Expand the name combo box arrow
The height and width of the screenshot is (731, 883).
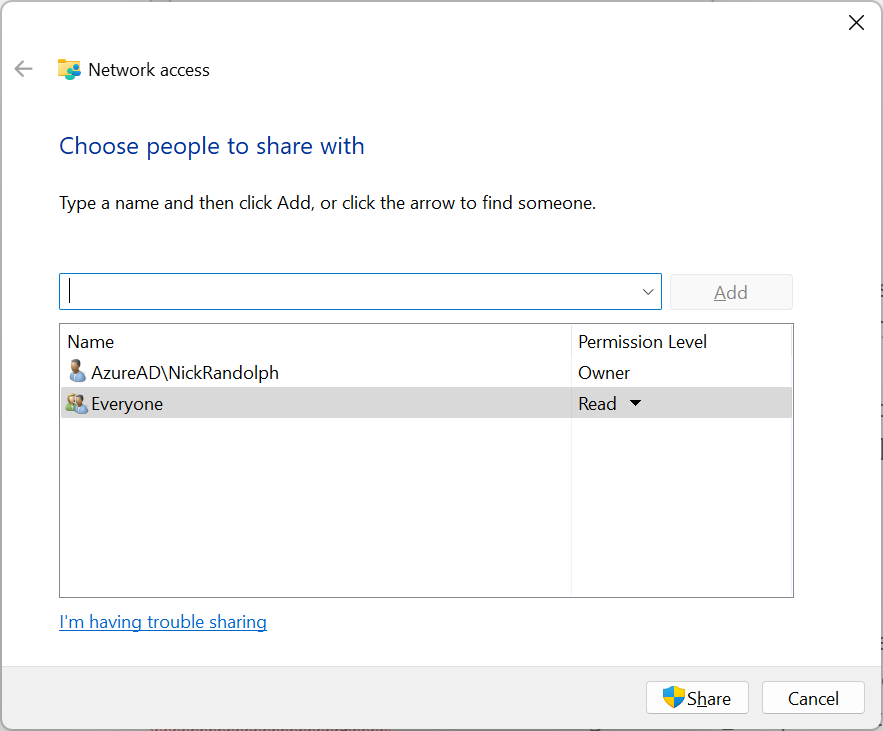648,292
